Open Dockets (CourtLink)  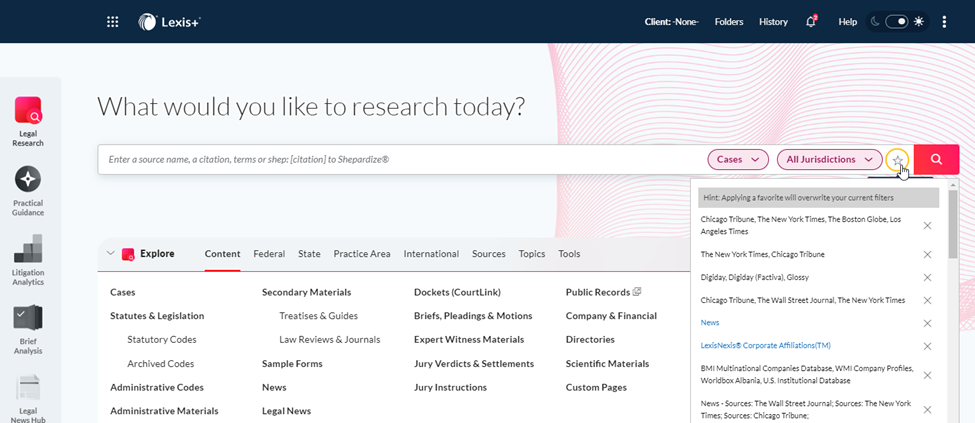tap(457, 292)
